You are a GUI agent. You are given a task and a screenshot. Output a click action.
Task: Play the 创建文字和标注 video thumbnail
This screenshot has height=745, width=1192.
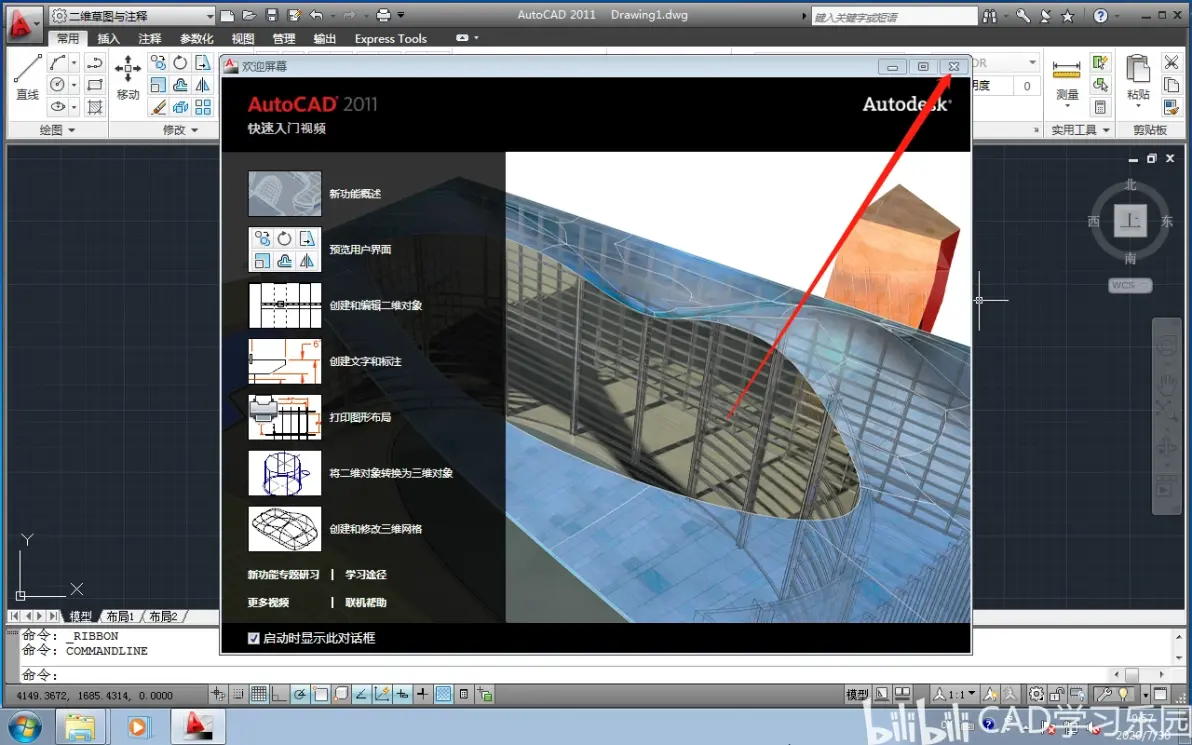(x=284, y=361)
